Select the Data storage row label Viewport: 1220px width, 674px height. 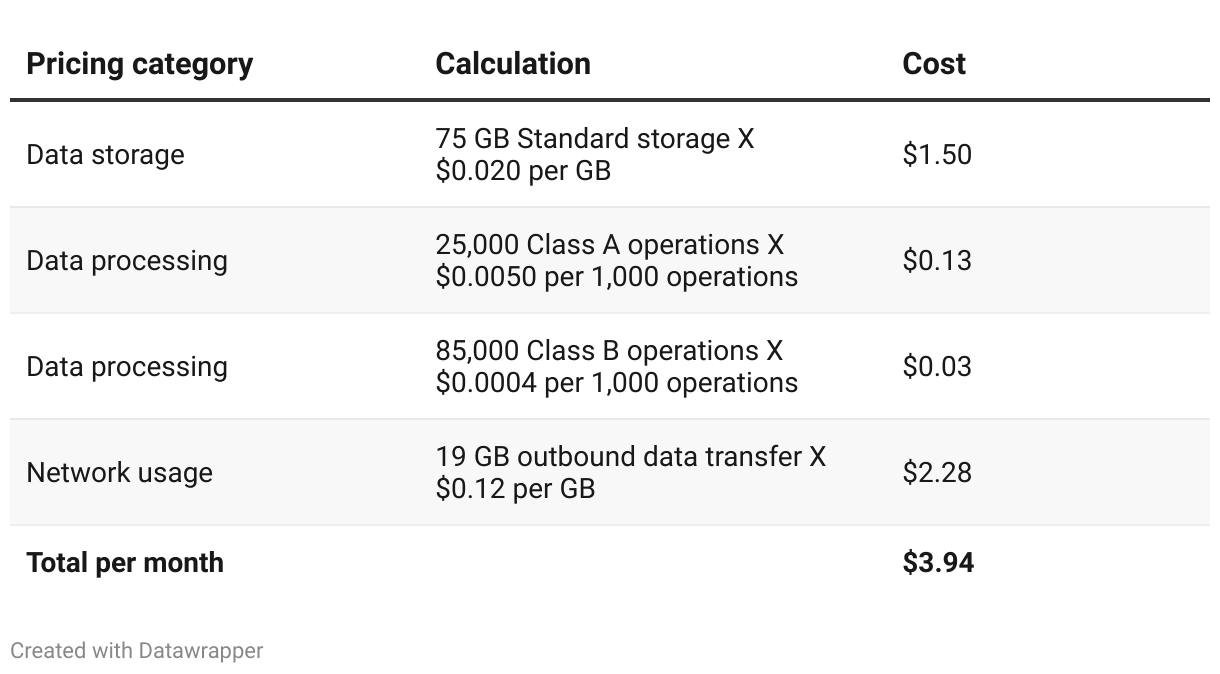(x=105, y=155)
